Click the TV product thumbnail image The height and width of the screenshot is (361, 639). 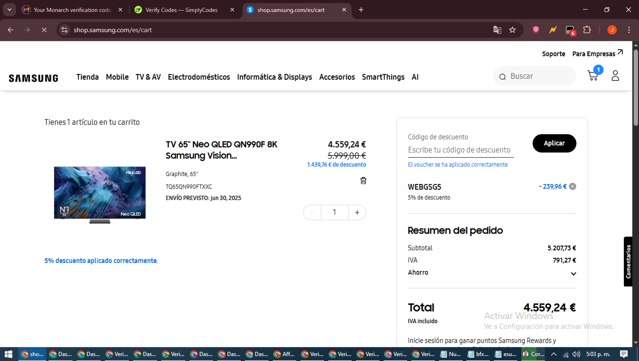click(x=100, y=194)
